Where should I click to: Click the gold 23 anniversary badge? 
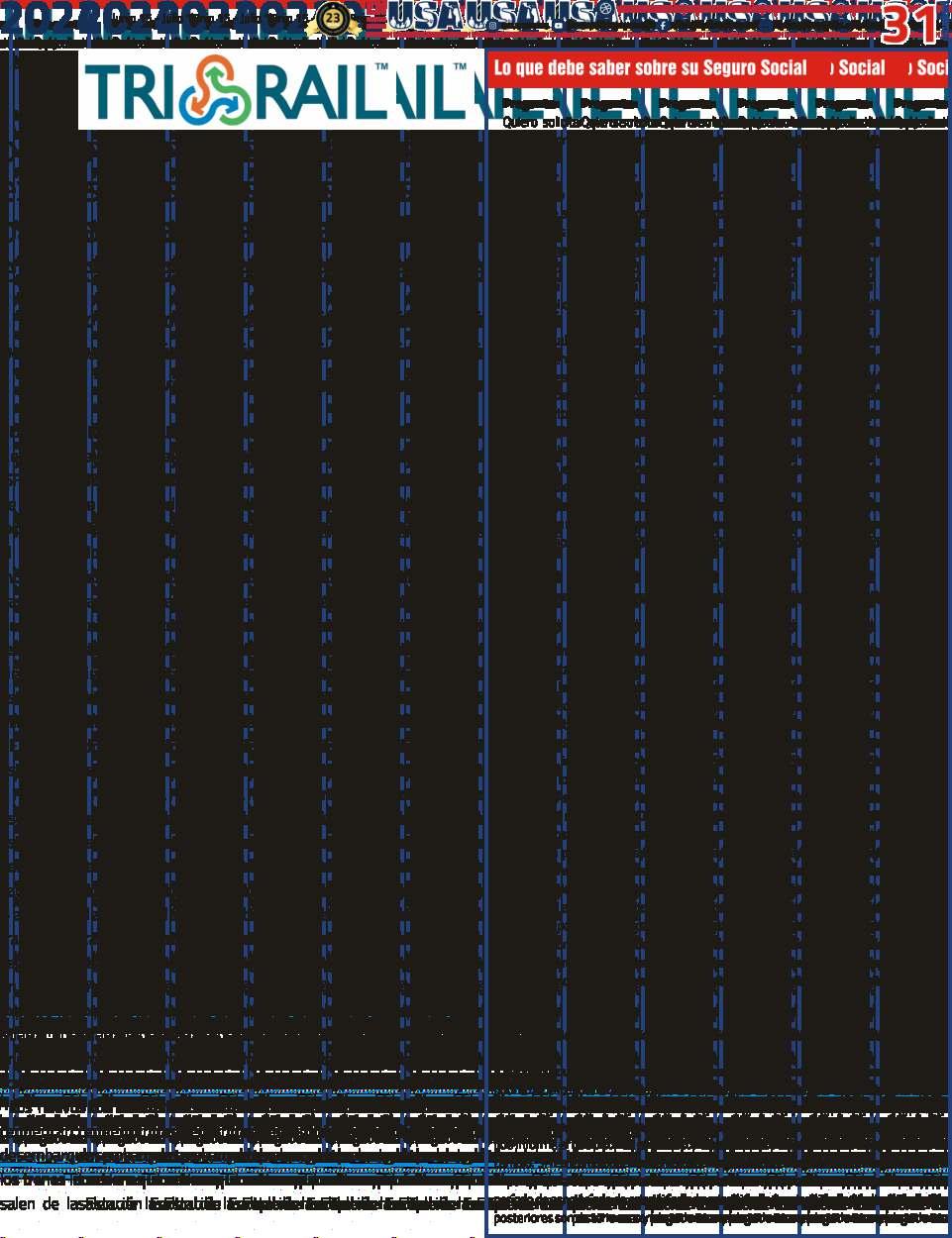coord(332,20)
